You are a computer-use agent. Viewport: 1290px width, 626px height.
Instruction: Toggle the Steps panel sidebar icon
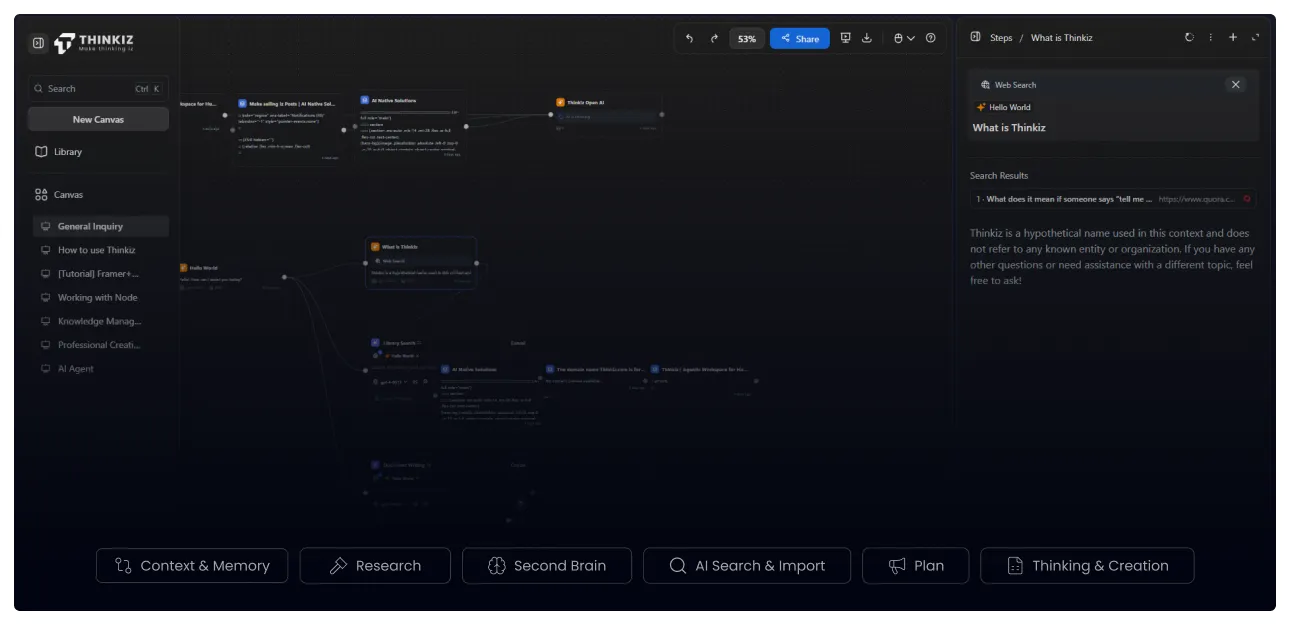click(x=975, y=37)
